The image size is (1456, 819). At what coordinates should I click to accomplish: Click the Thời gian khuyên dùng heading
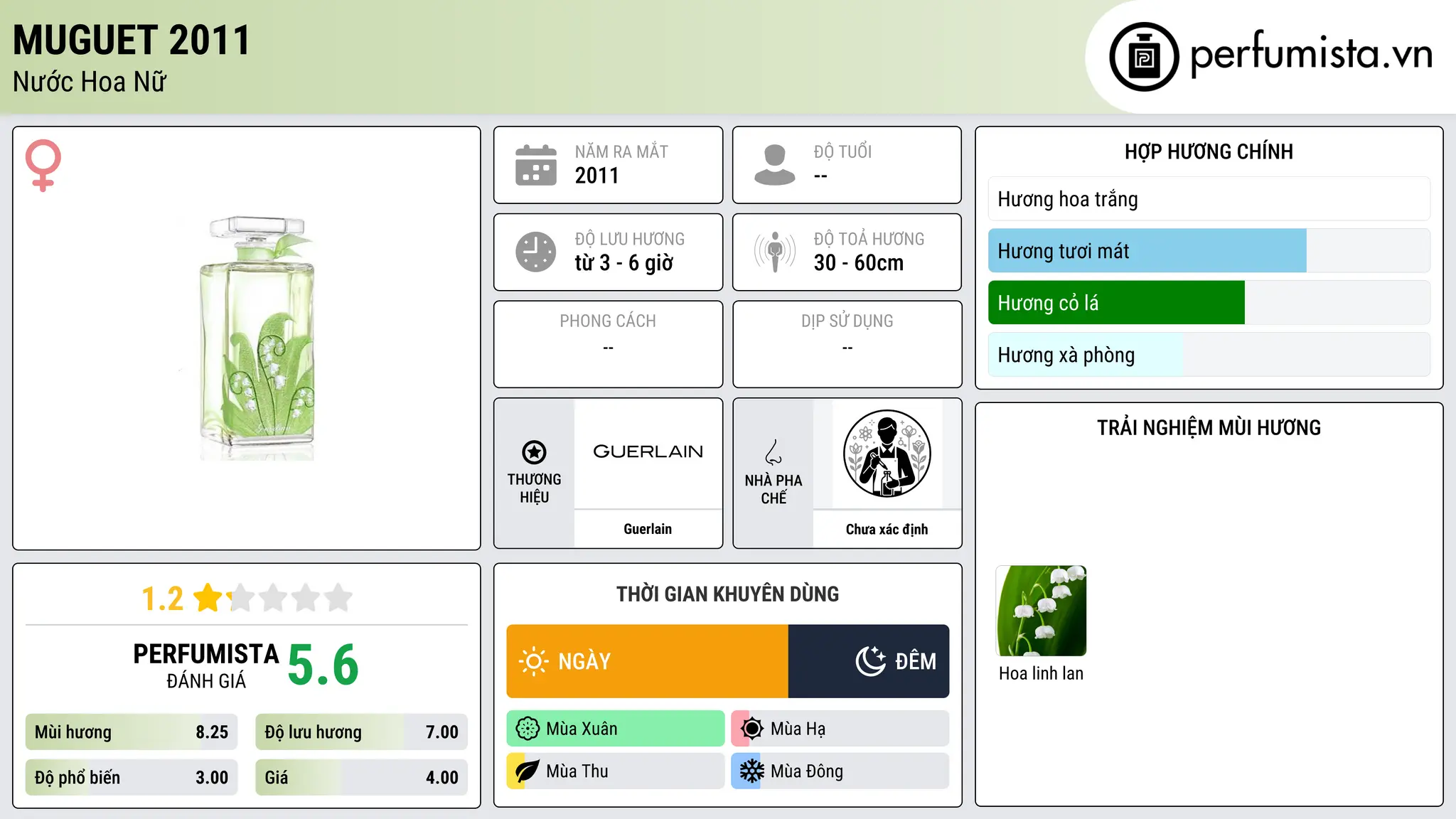click(x=728, y=594)
